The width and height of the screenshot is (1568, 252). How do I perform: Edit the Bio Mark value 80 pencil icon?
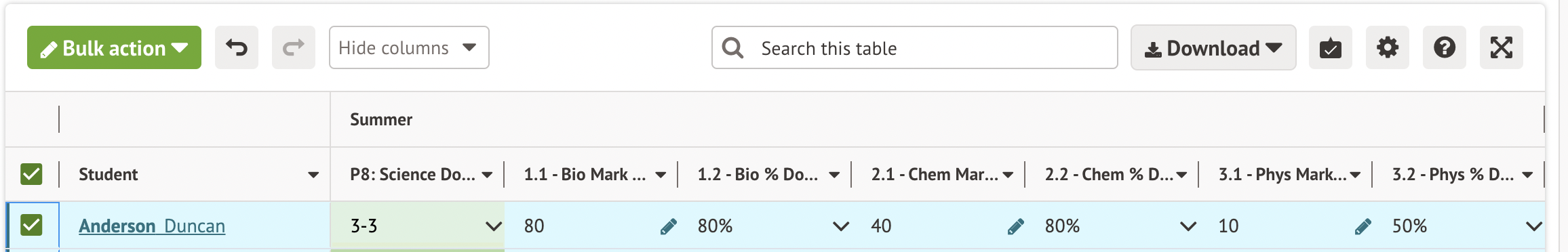click(669, 226)
